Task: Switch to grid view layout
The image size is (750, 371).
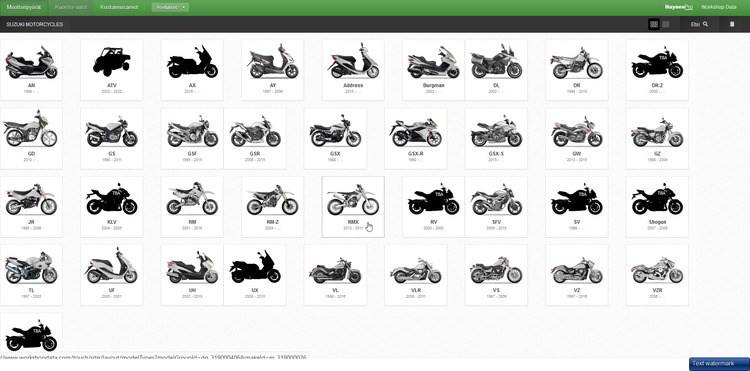Action: (x=654, y=24)
